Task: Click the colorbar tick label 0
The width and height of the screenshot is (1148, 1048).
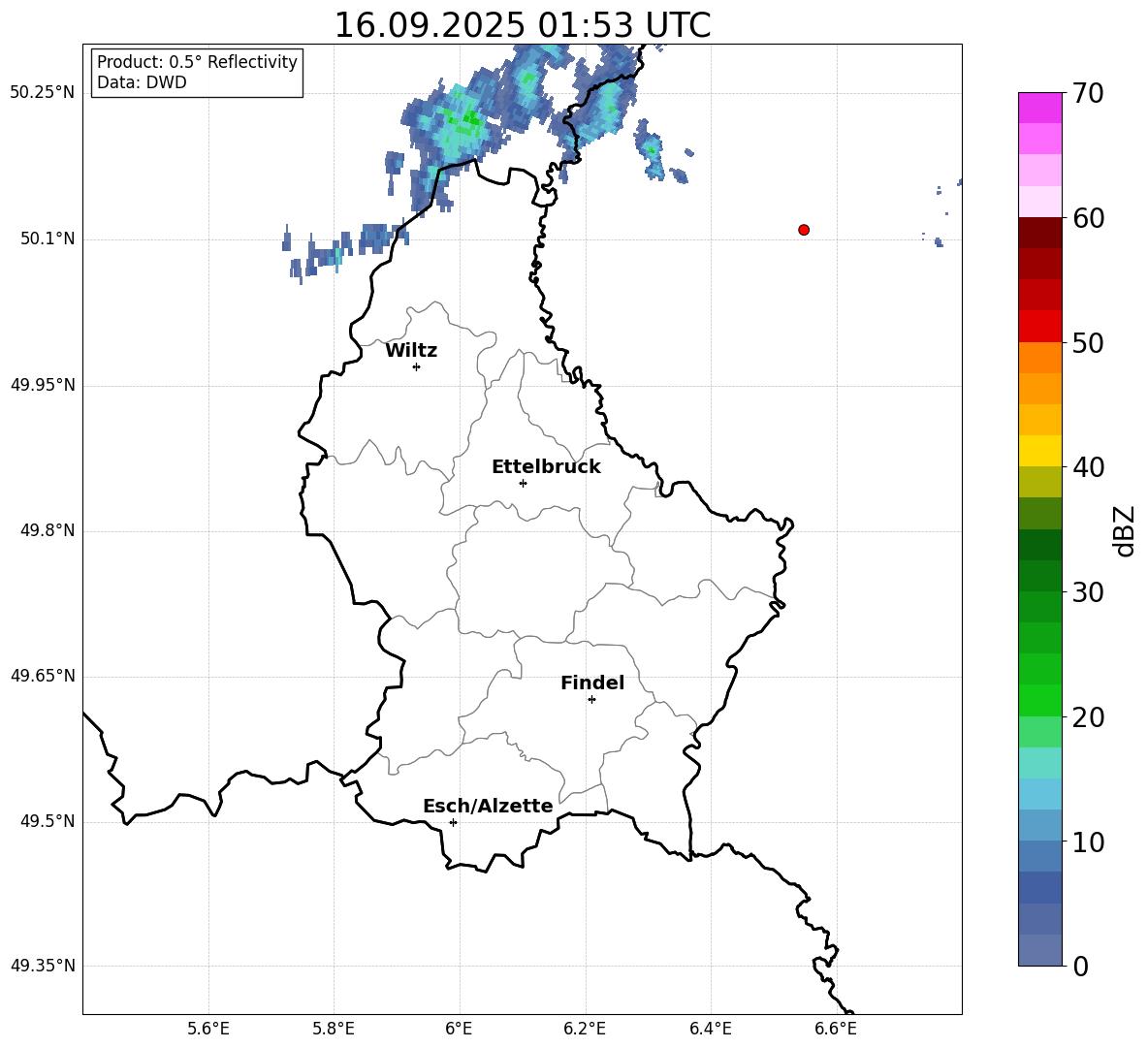Action: (1080, 966)
